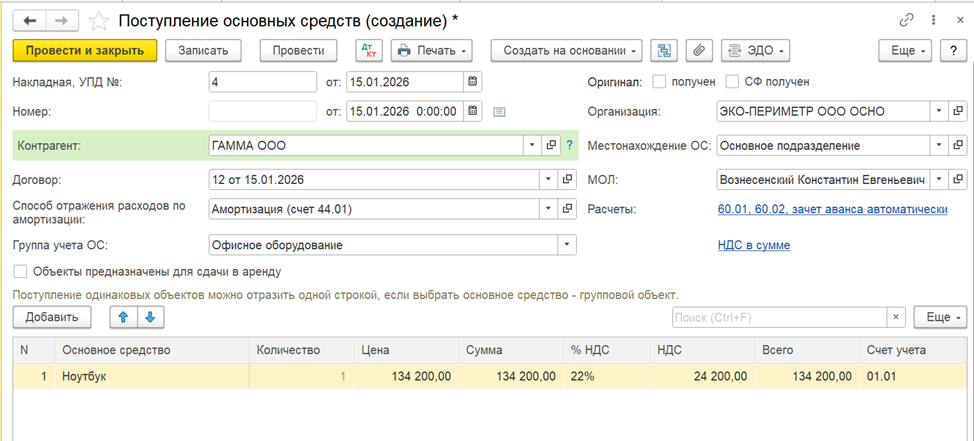Go forward with the right arrow button
The height and width of the screenshot is (441, 974).
tap(61, 20)
